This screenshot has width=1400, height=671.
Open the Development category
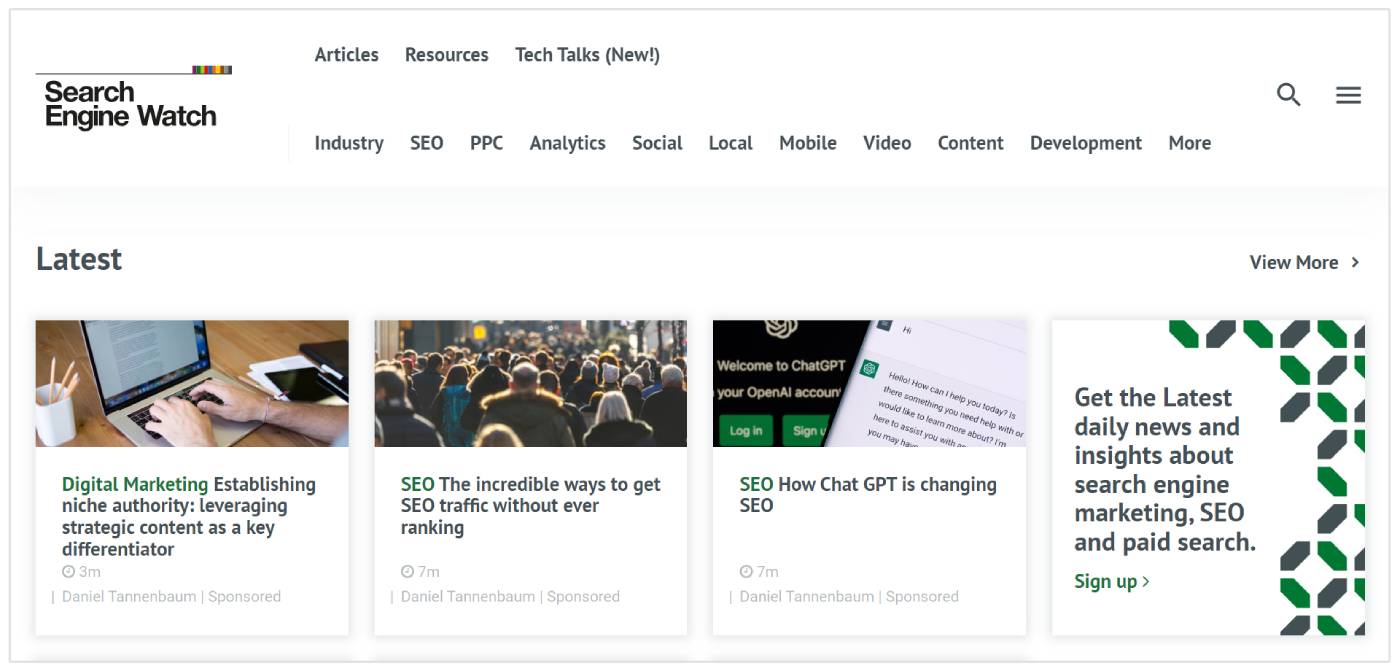(1085, 143)
